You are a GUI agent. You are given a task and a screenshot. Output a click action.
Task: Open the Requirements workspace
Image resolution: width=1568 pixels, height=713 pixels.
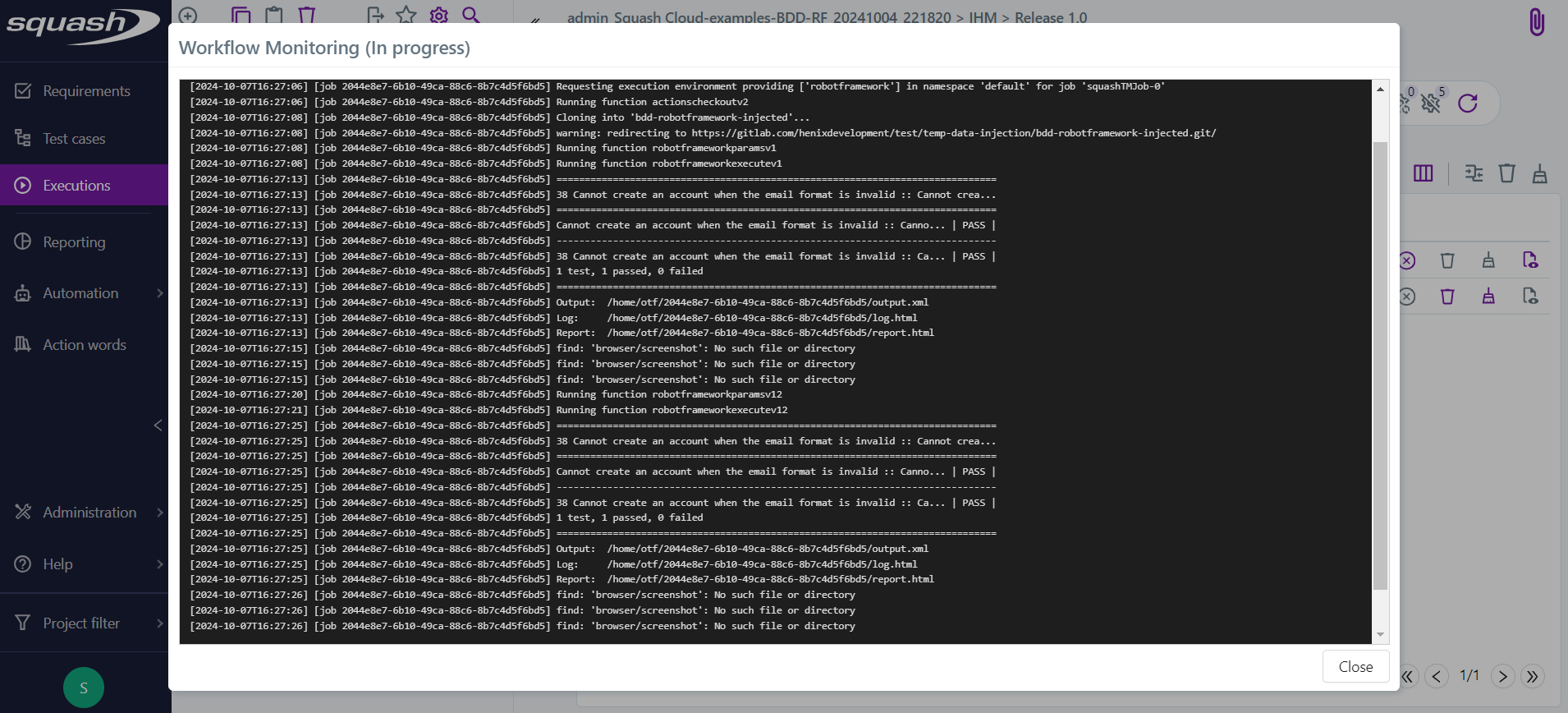click(85, 91)
